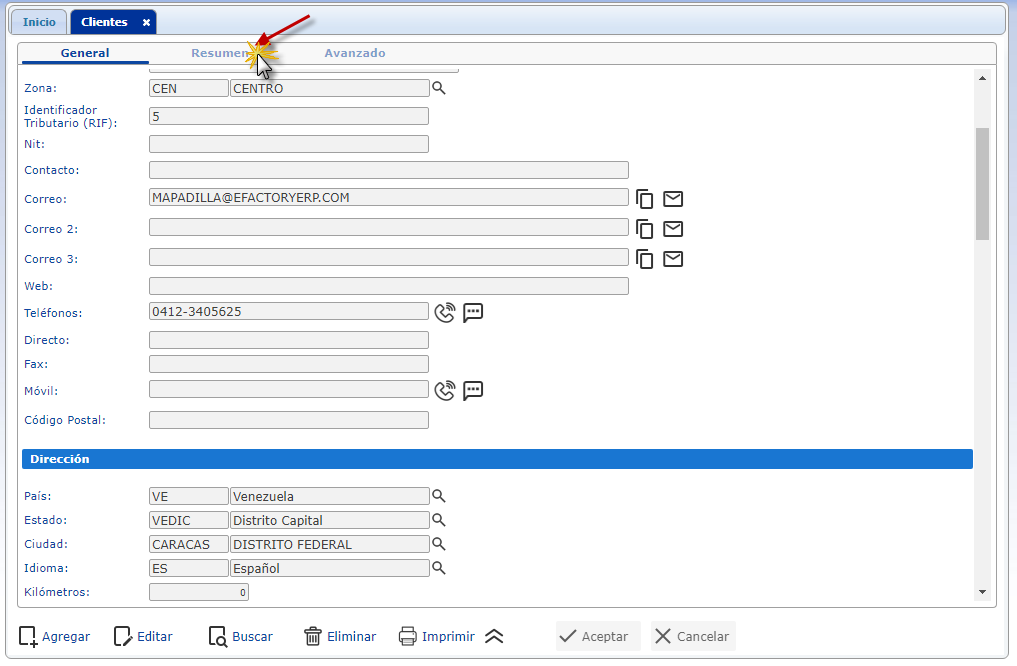Viewport: 1017px width, 666px height.
Task: Search Idioma with the magnifier icon
Action: [x=439, y=568]
